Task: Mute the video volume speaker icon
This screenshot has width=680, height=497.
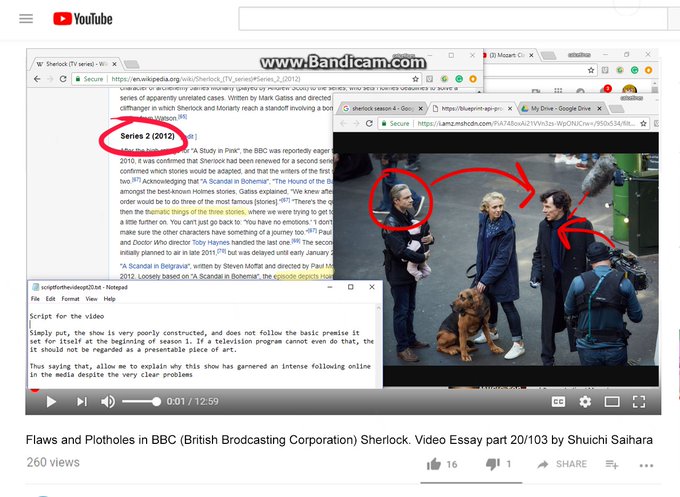Action: [x=108, y=402]
